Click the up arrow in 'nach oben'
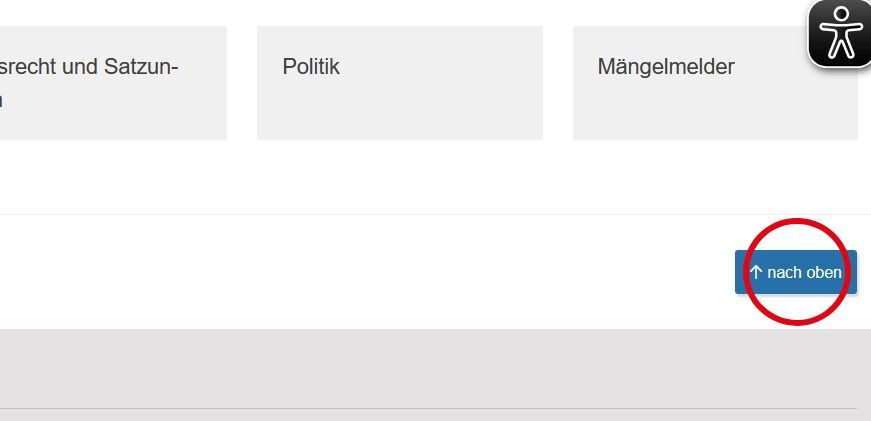This screenshot has height=421, width=871. click(756, 272)
